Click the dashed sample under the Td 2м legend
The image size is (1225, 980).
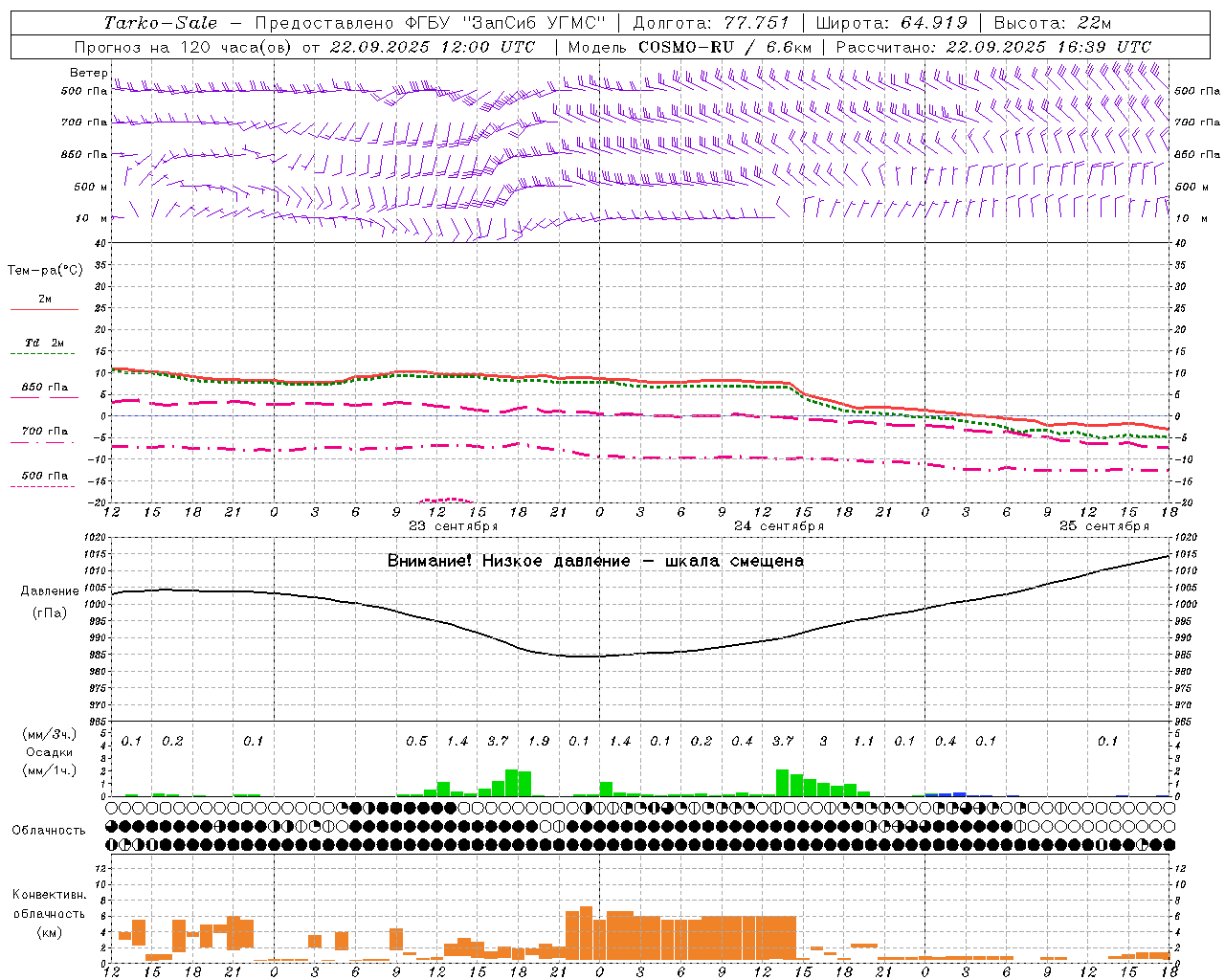(x=42, y=354)
